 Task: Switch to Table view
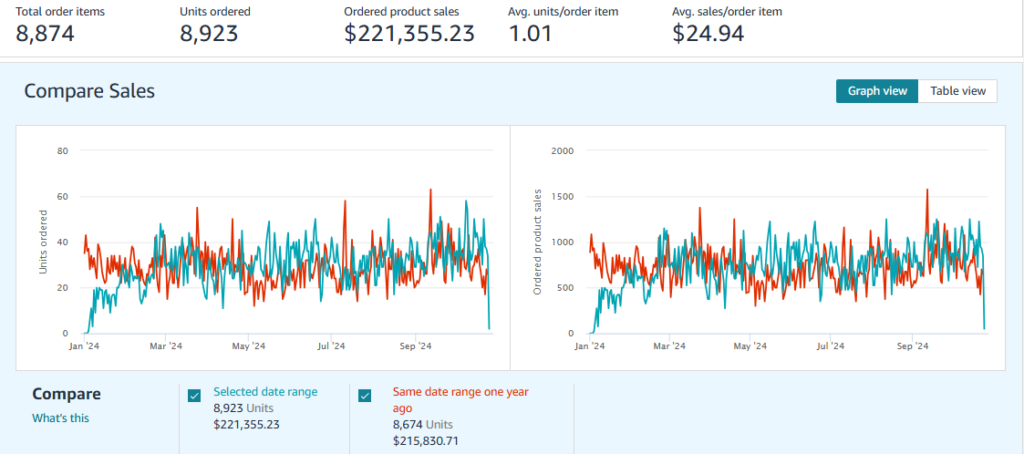click(957, 91)
